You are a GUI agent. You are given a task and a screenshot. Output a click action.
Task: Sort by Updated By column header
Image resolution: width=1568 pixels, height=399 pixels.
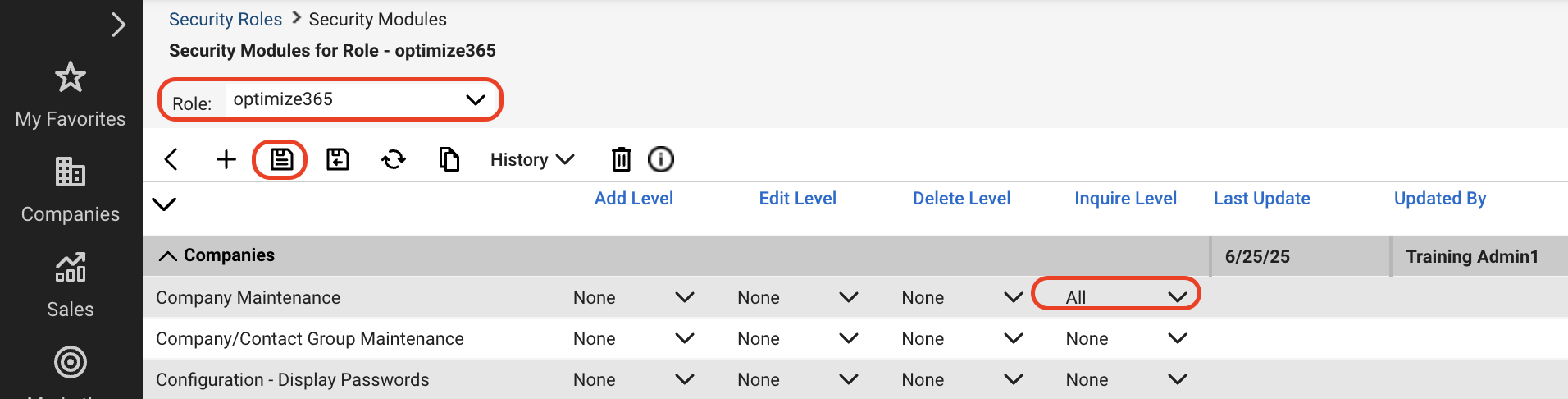pyautogui.click(x=1440, y=198)
